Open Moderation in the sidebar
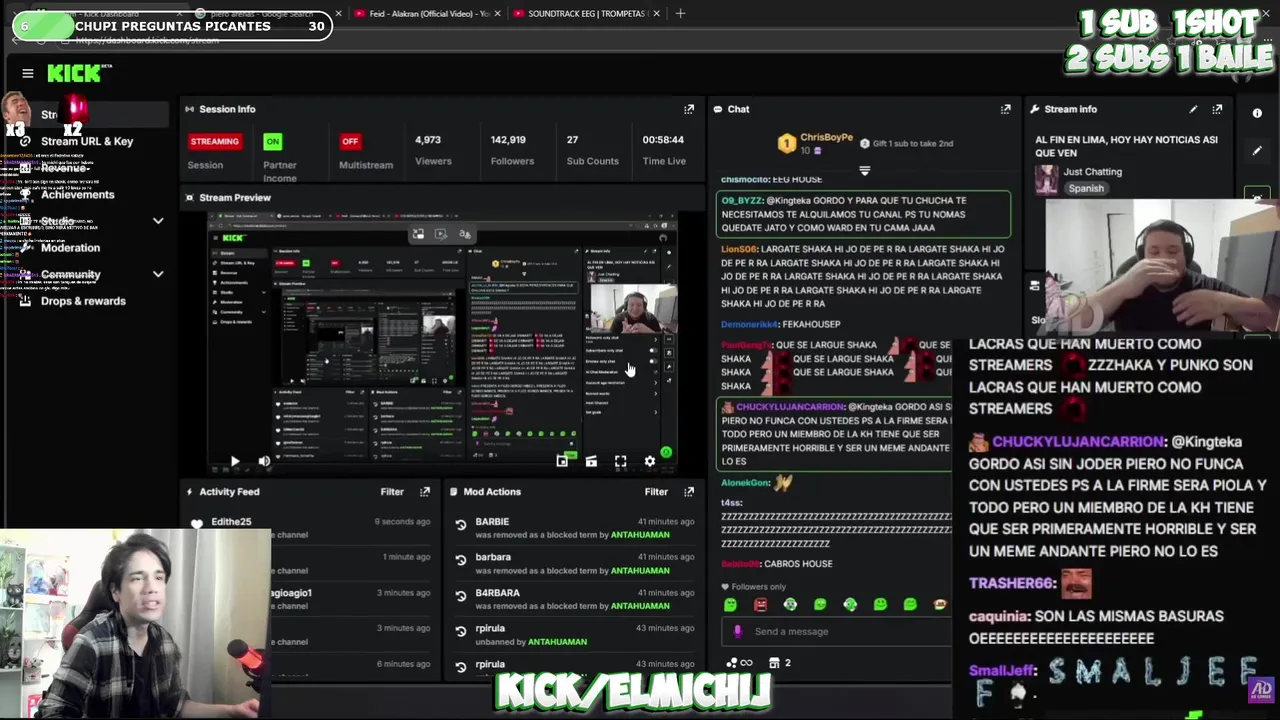Viewport: 1280px width, 720px height. pos(70,247)
